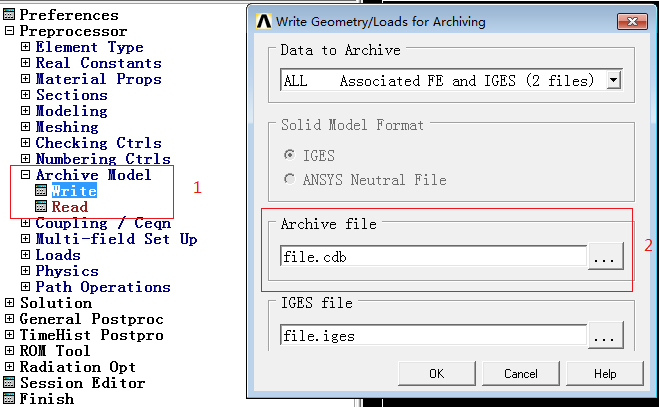Open the Data to Archive dropdown
The image size is (659, 407).
(614, 80)
